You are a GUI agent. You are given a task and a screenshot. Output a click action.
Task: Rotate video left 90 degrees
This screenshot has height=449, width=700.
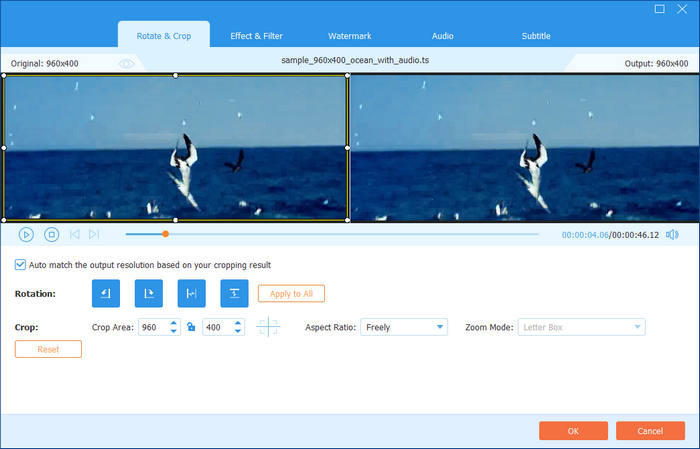coord(106,293)
